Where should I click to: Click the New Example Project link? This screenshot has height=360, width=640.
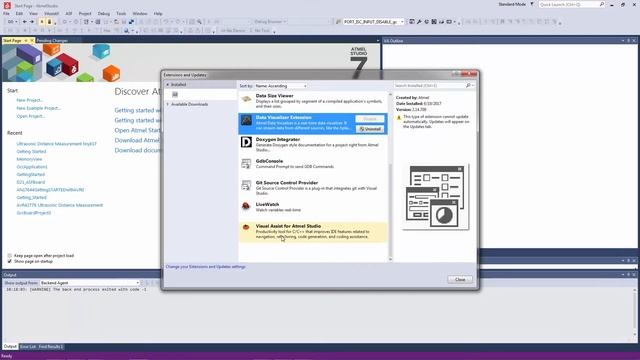pos(38,108)
